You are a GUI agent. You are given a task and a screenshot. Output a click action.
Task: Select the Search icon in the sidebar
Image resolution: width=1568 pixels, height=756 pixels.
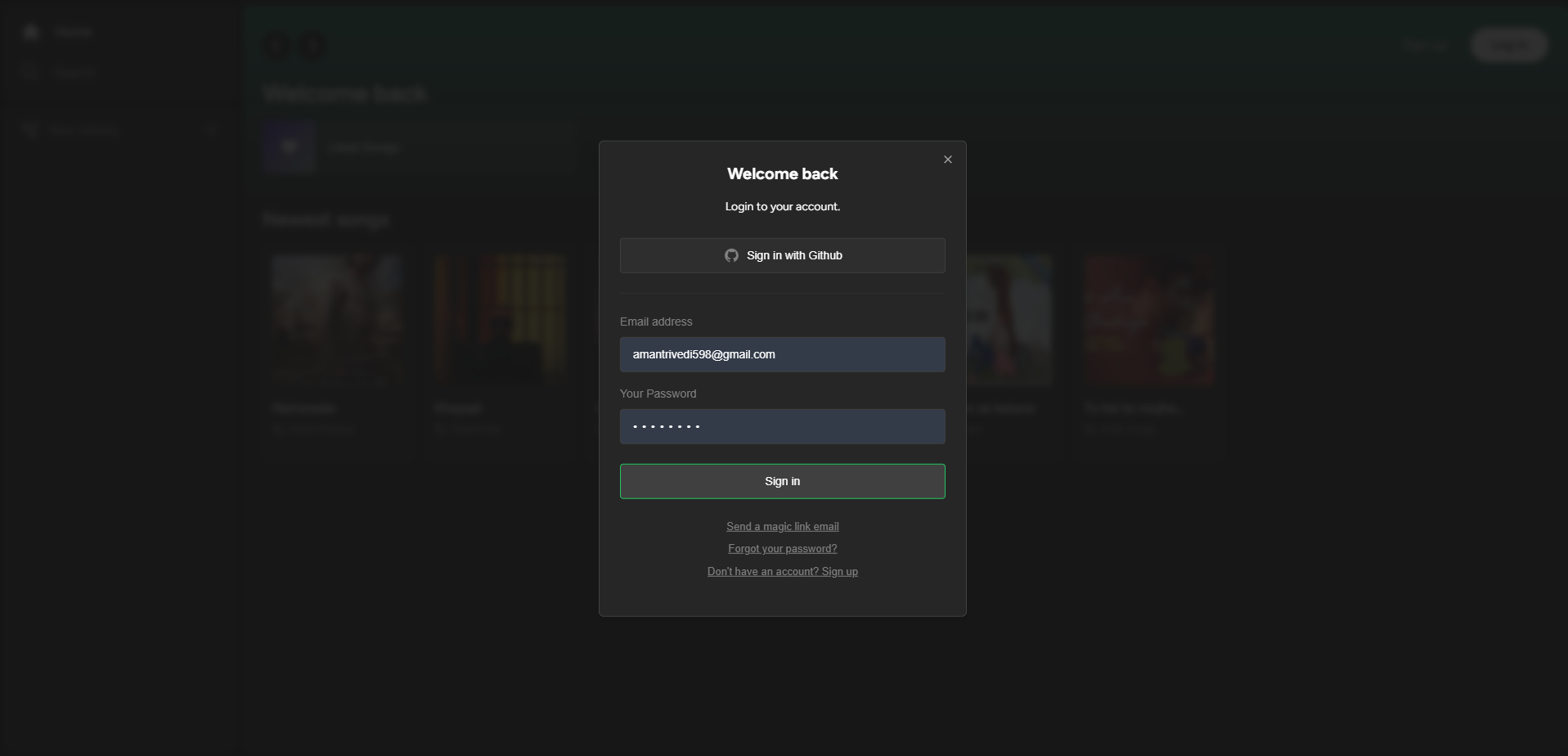[x=30, y=72]
